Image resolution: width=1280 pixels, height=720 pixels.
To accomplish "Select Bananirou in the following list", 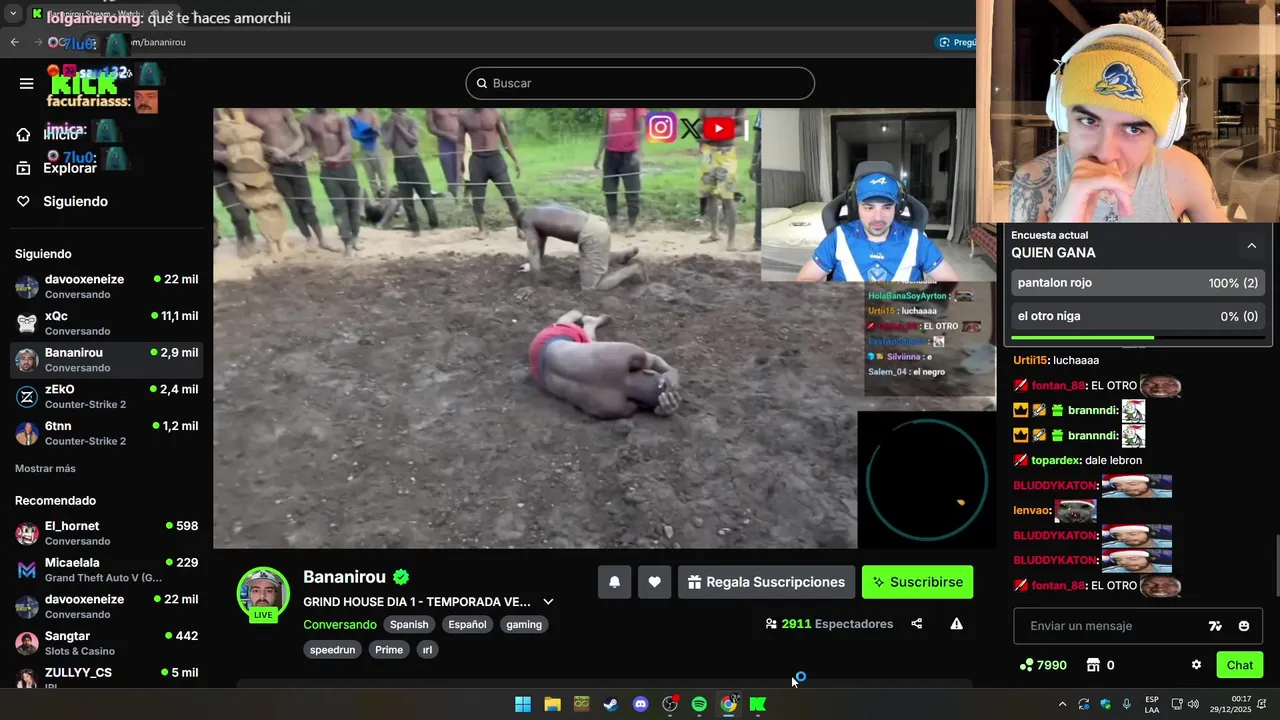I will [106, 360].
